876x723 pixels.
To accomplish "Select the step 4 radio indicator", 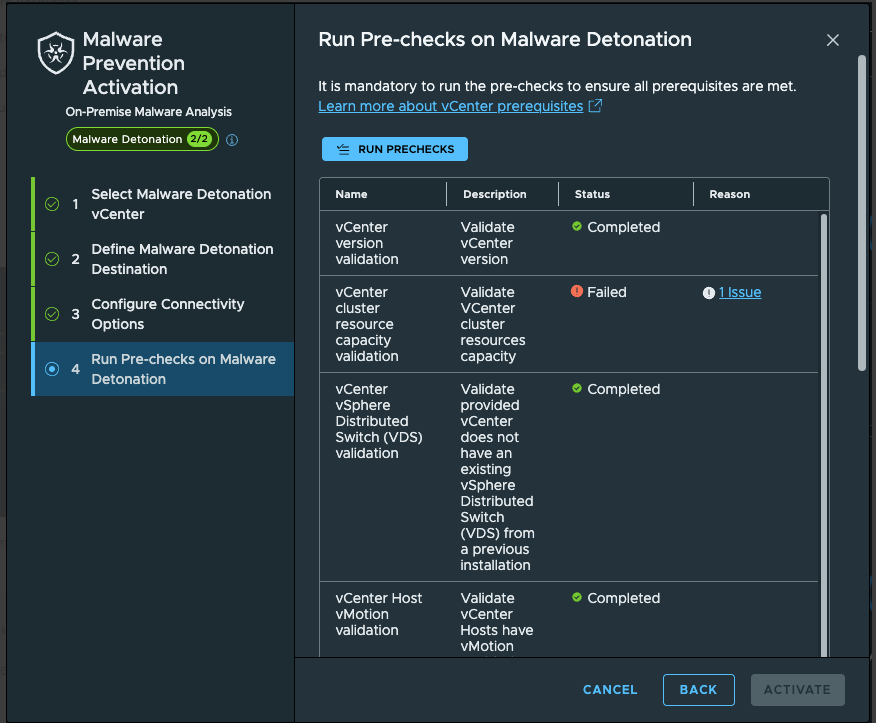I will point(52,369).
